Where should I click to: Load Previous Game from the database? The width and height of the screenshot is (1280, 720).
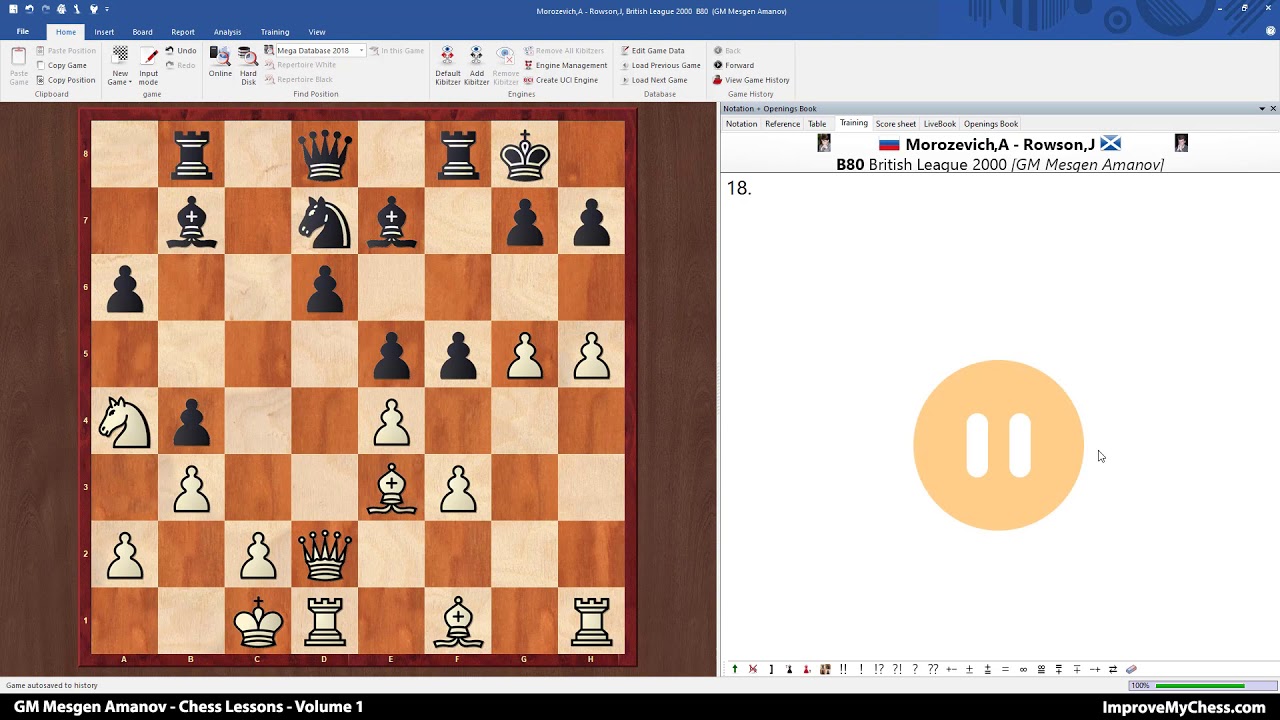pos(660,65)
